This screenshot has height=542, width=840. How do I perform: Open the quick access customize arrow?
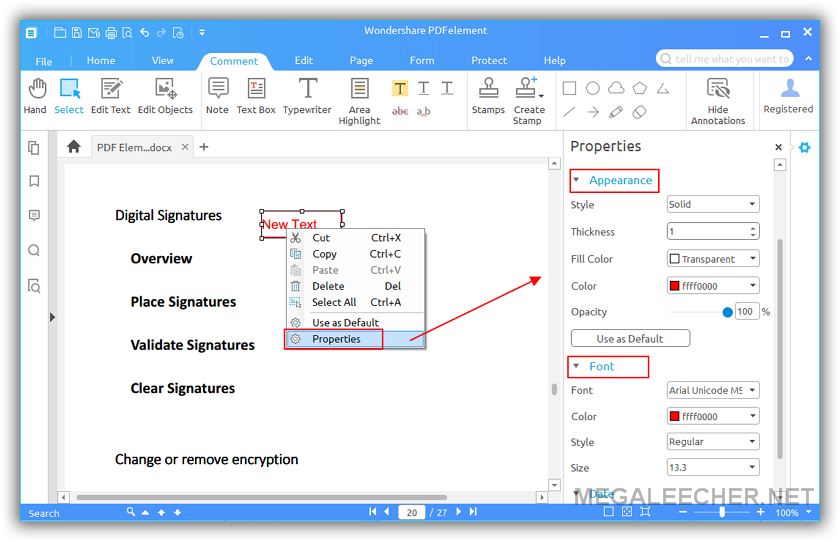click(x=202, y=33)
